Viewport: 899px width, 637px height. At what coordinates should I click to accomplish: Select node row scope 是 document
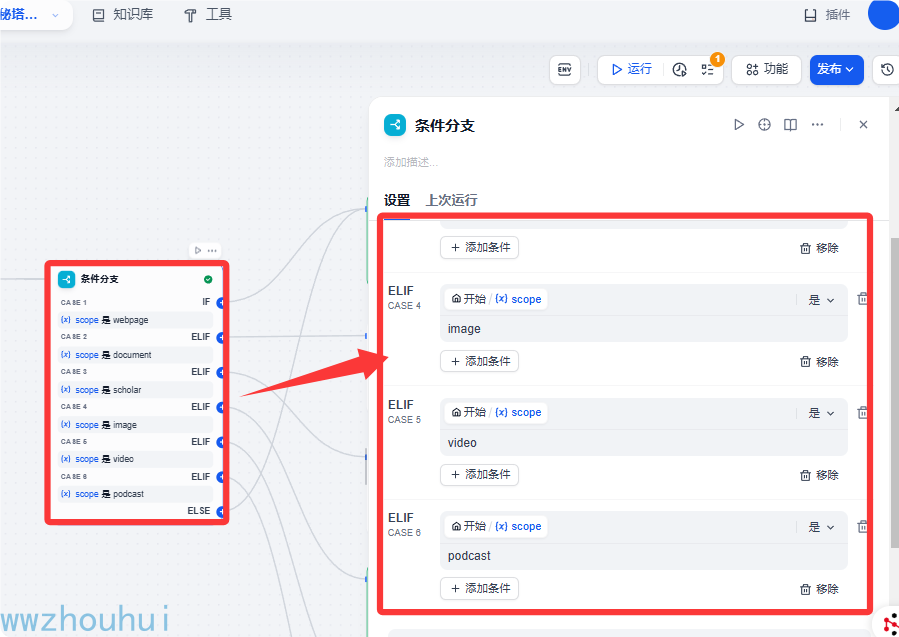(135, 355)
